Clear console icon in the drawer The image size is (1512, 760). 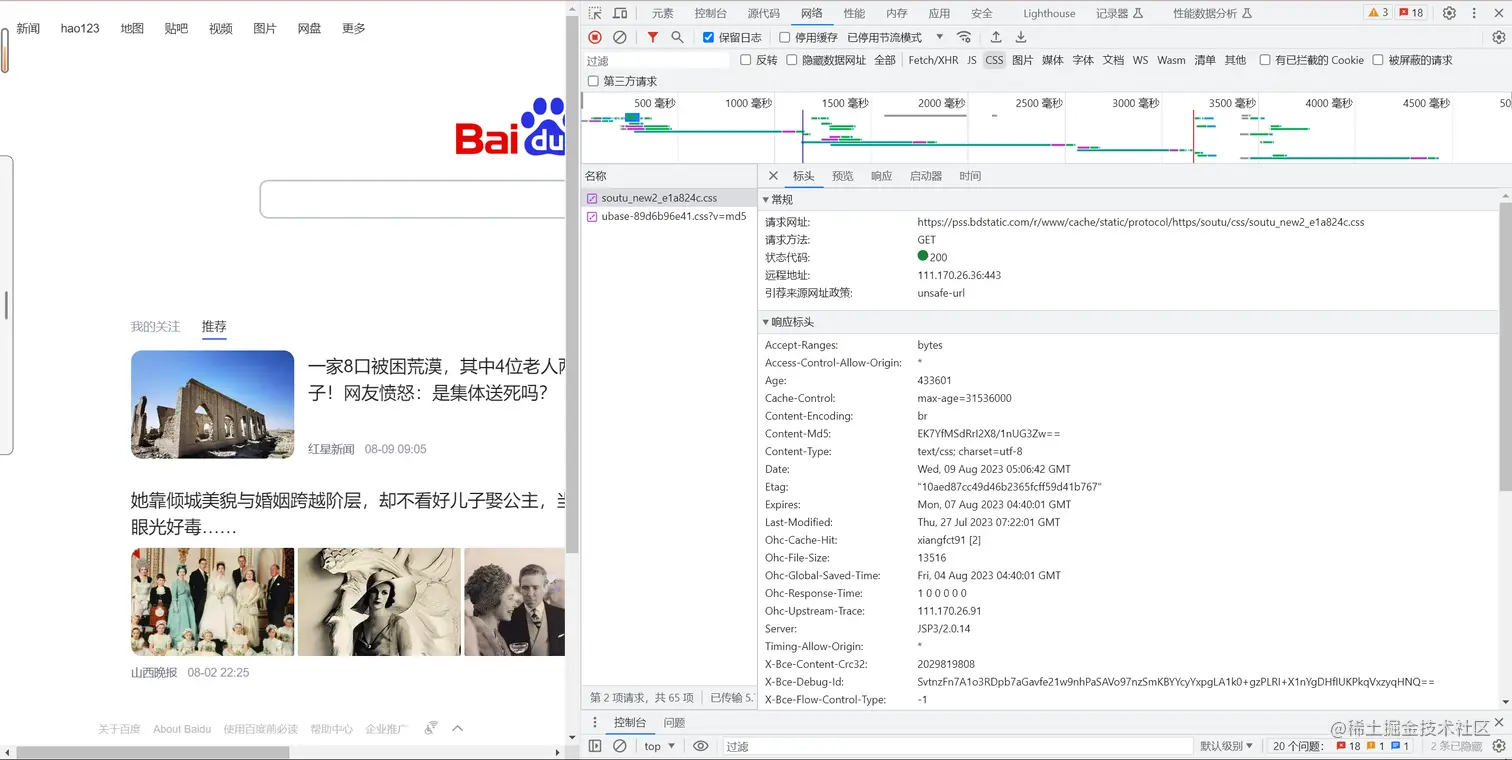pos(620,746)
